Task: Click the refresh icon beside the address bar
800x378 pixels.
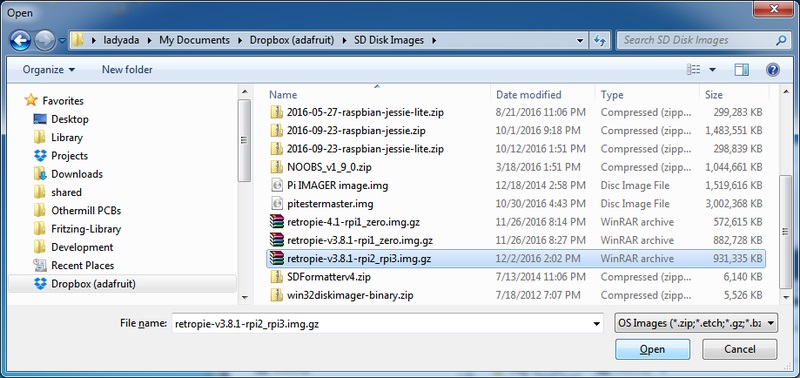Action: tap(599, 40)
